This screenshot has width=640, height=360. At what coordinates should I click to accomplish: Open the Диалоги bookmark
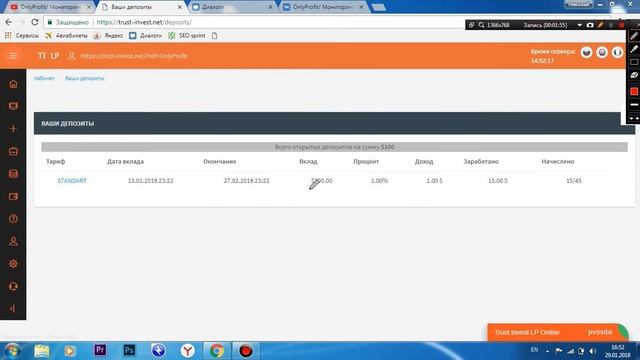146,36
